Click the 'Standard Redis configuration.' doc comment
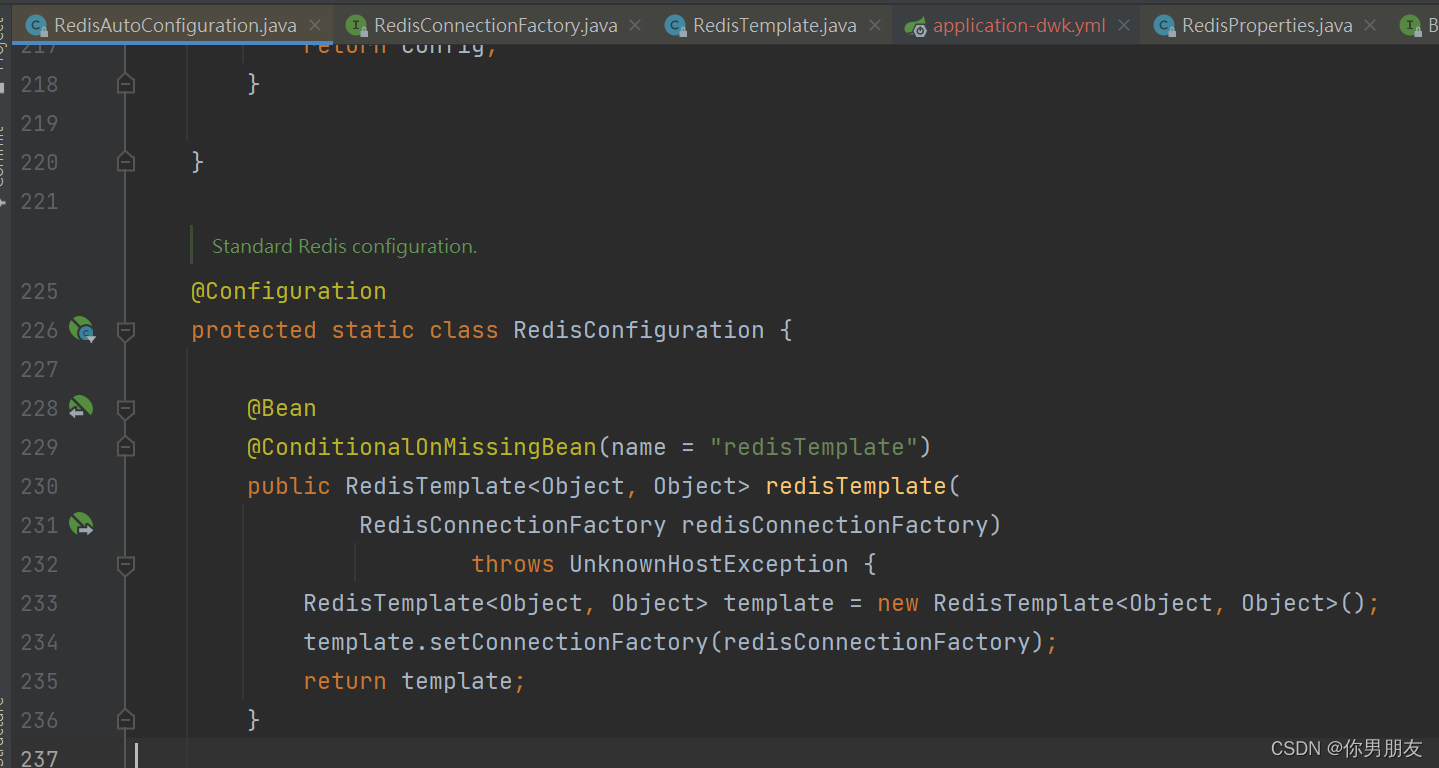This screenshot has height=768, width=1439. tap(344, 246)
